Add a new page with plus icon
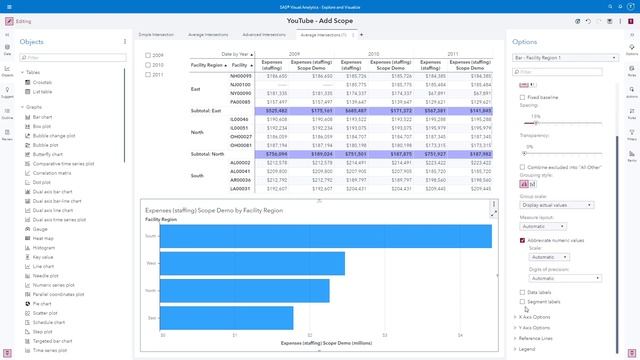 coord(361,35)
